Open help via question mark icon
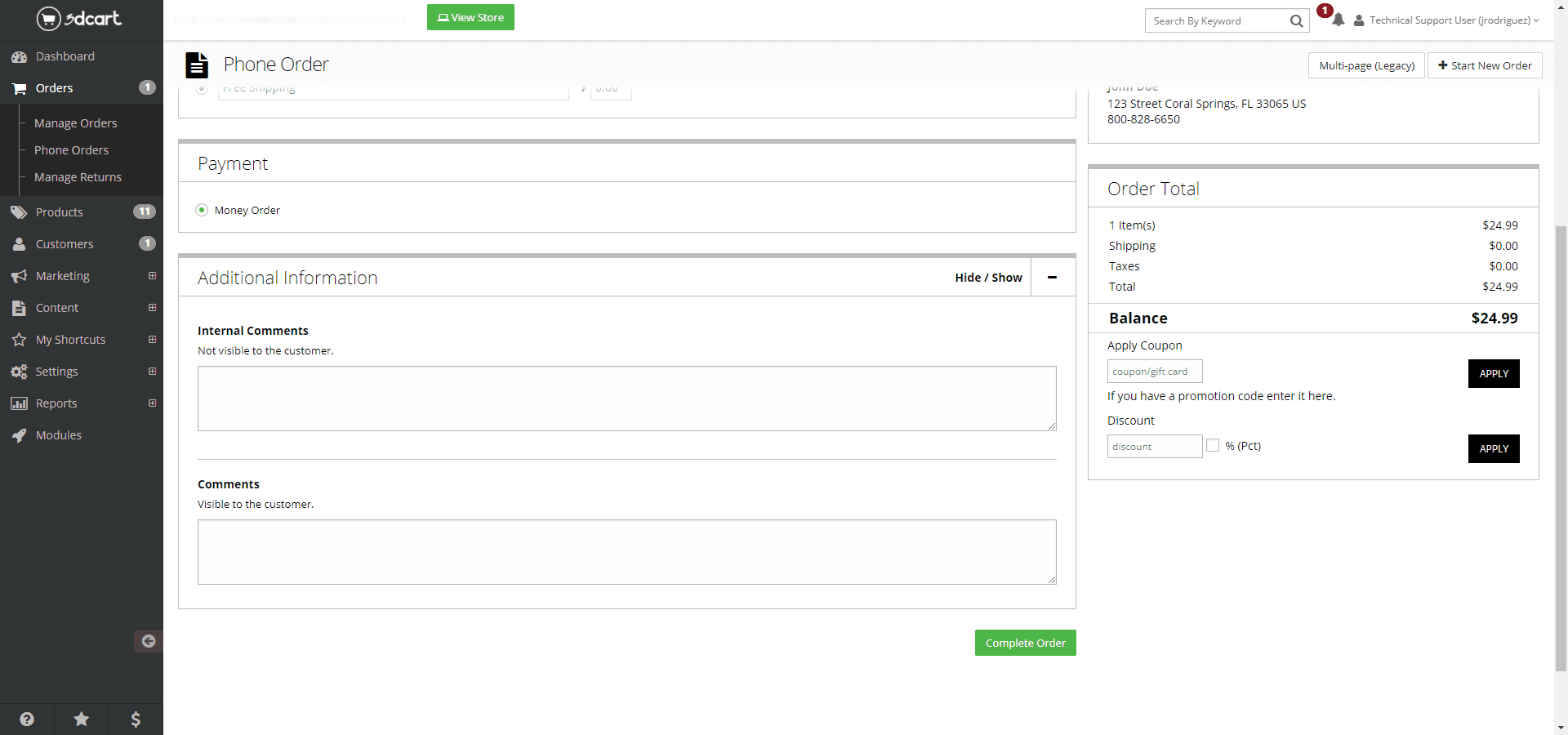Viewport: 1568px width, 735px height. click(27, 719)
